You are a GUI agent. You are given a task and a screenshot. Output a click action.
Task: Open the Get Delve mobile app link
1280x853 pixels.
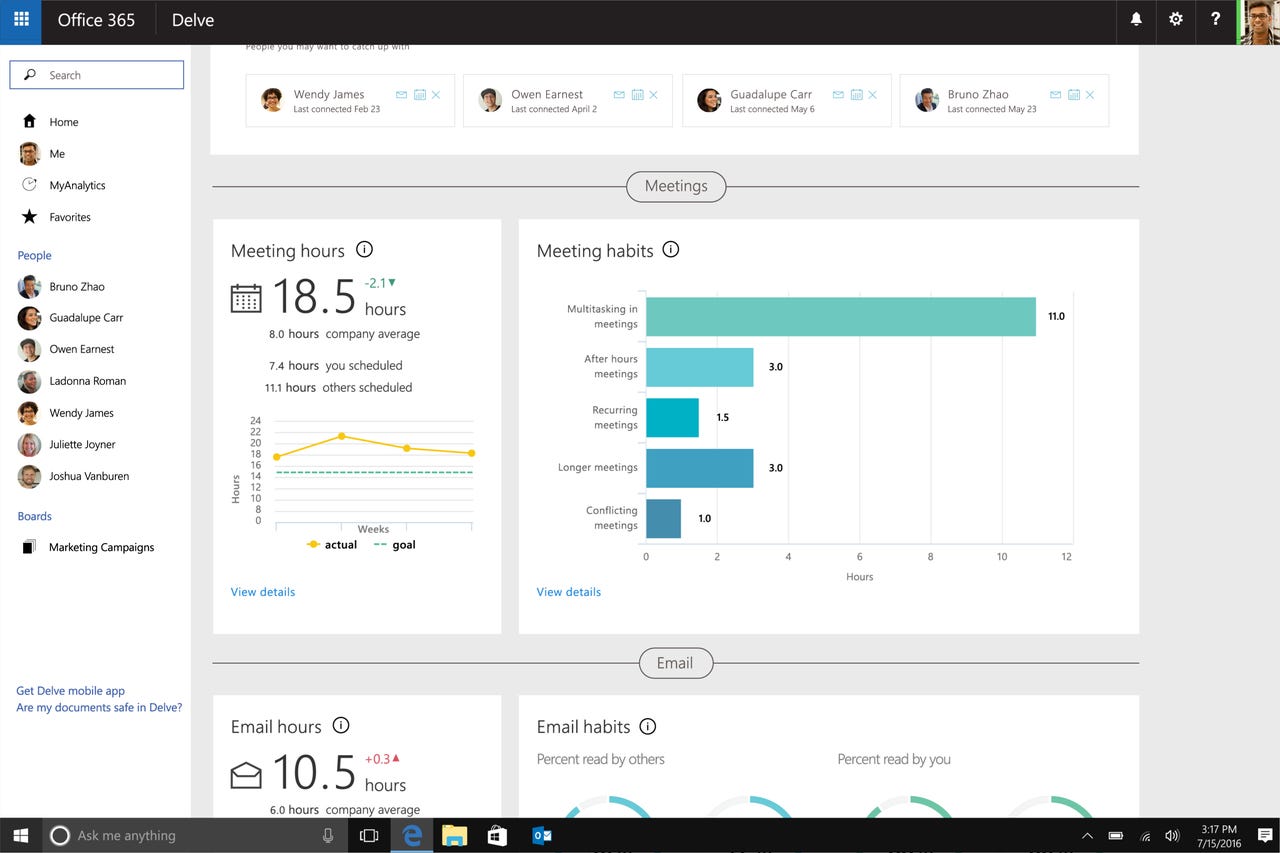(x=69, y=690)
